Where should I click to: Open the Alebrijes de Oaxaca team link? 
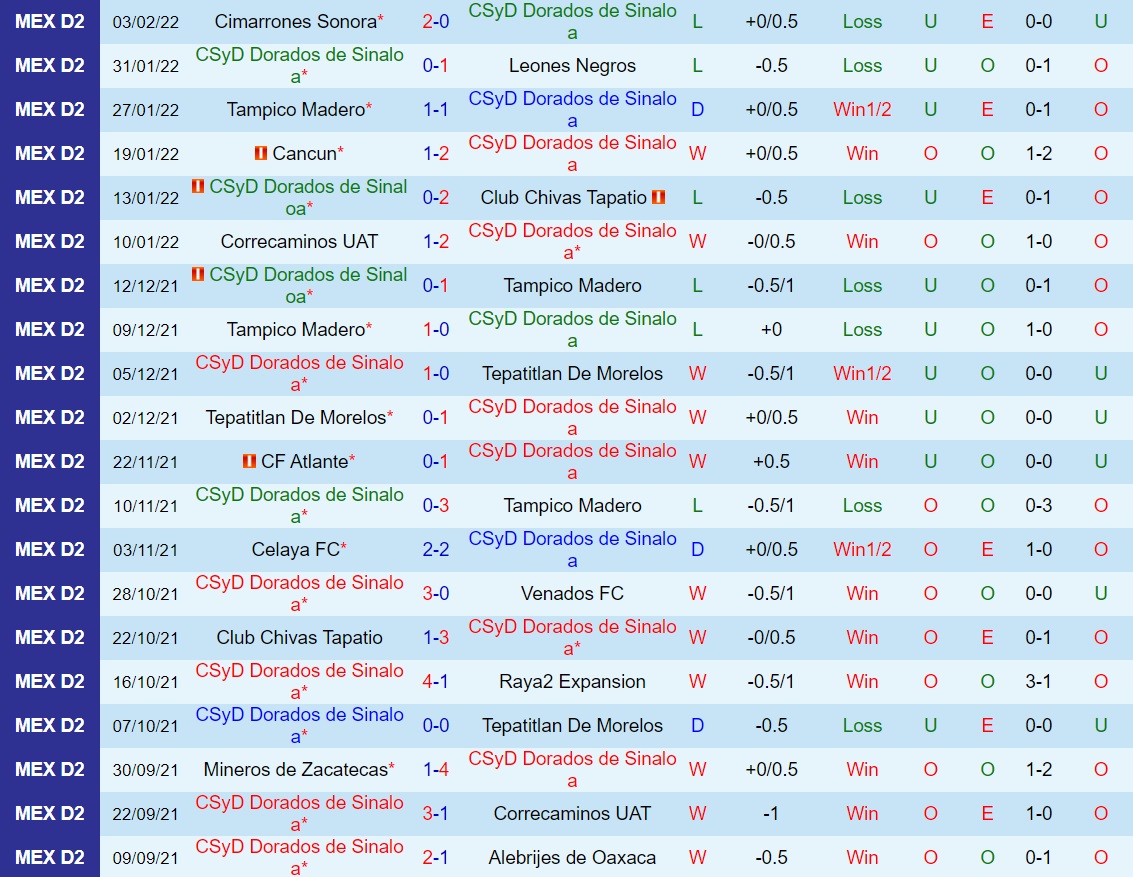[x=572, y=858]
